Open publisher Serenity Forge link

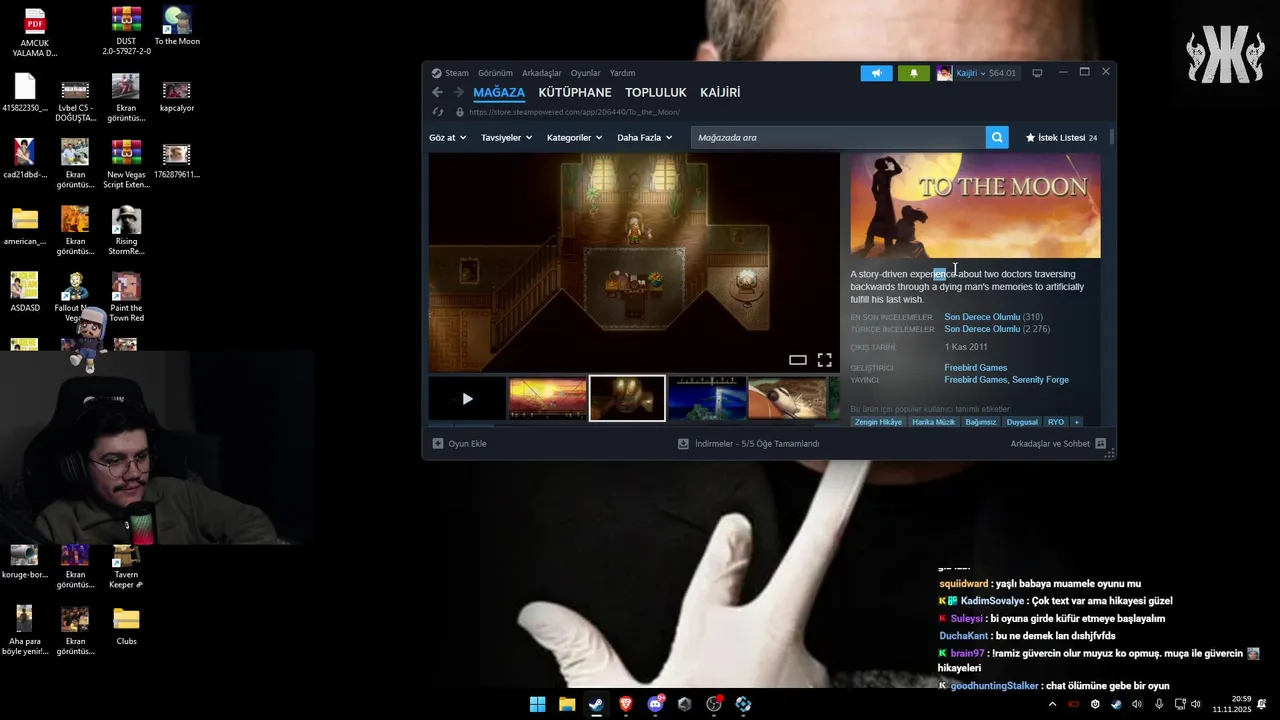[1040, 380]
